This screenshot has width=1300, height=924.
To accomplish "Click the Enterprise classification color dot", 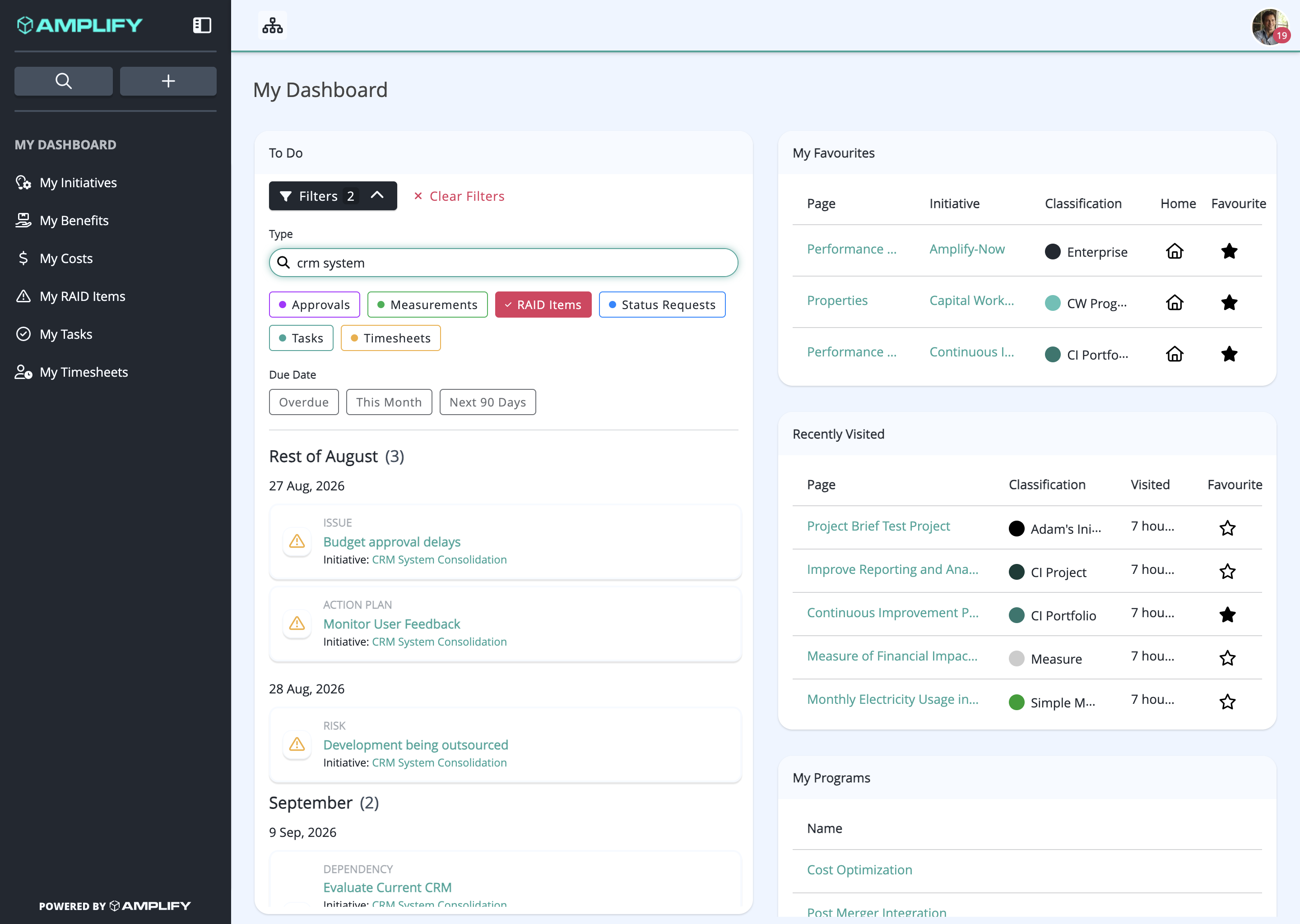I will (1053, 251).
